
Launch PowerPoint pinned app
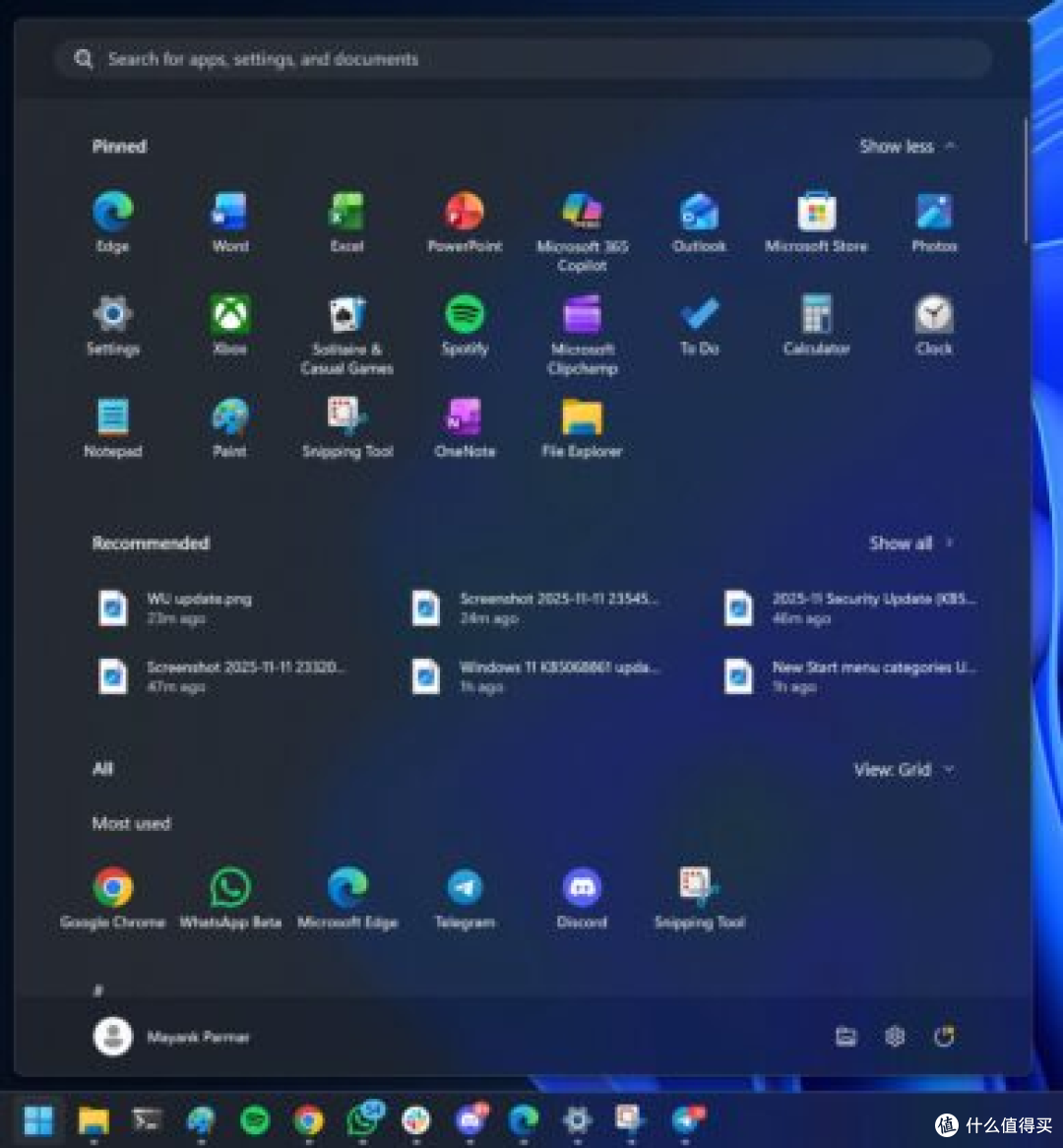(465, 222)
